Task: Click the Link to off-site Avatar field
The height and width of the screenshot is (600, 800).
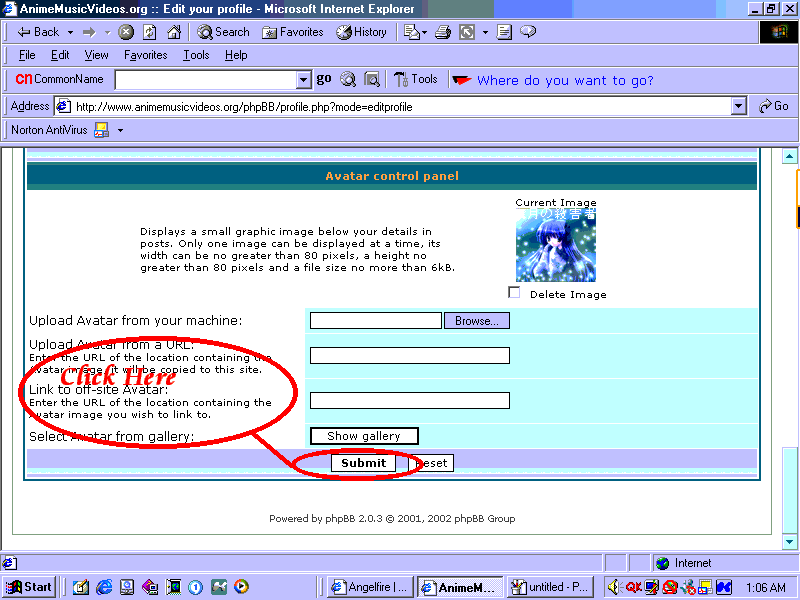Action: pos(410,401)
